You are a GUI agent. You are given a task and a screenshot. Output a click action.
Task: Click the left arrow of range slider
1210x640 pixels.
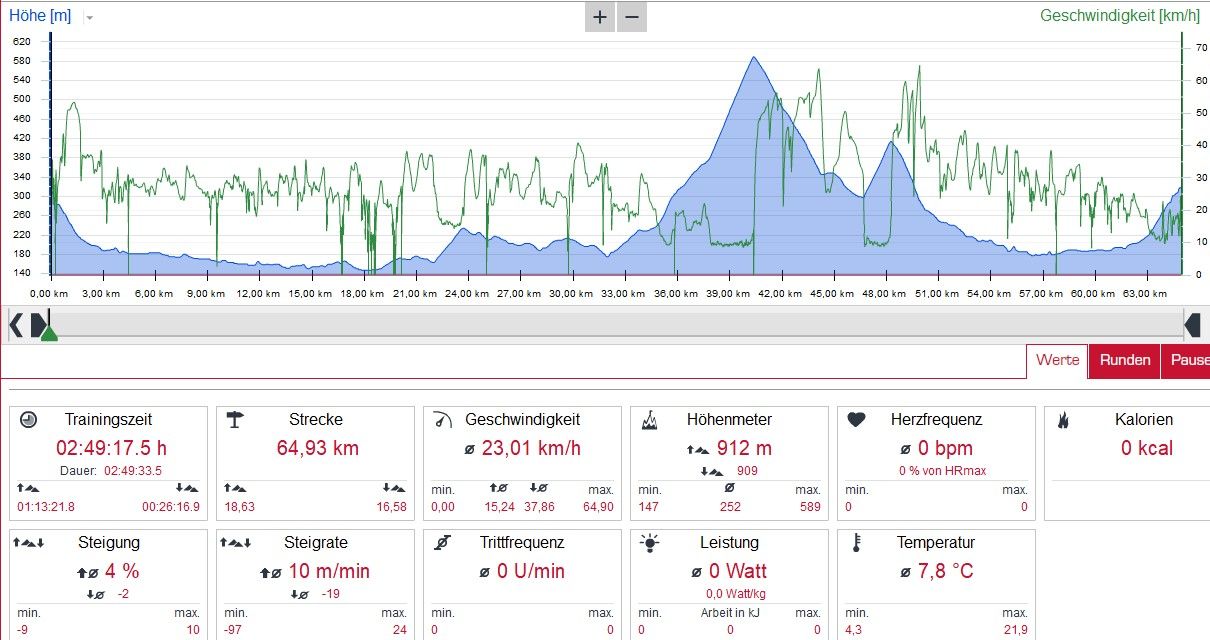16,325
